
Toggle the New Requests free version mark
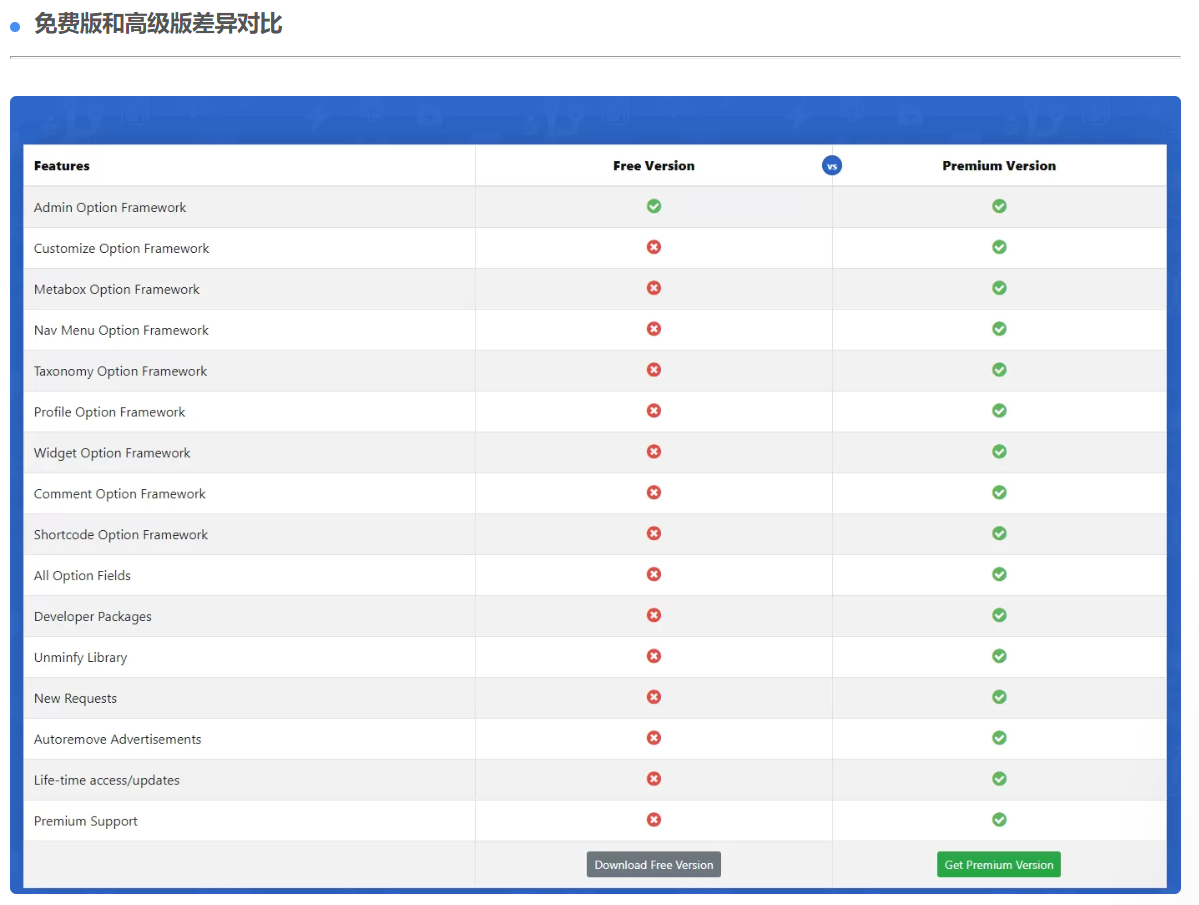point(654,697)
